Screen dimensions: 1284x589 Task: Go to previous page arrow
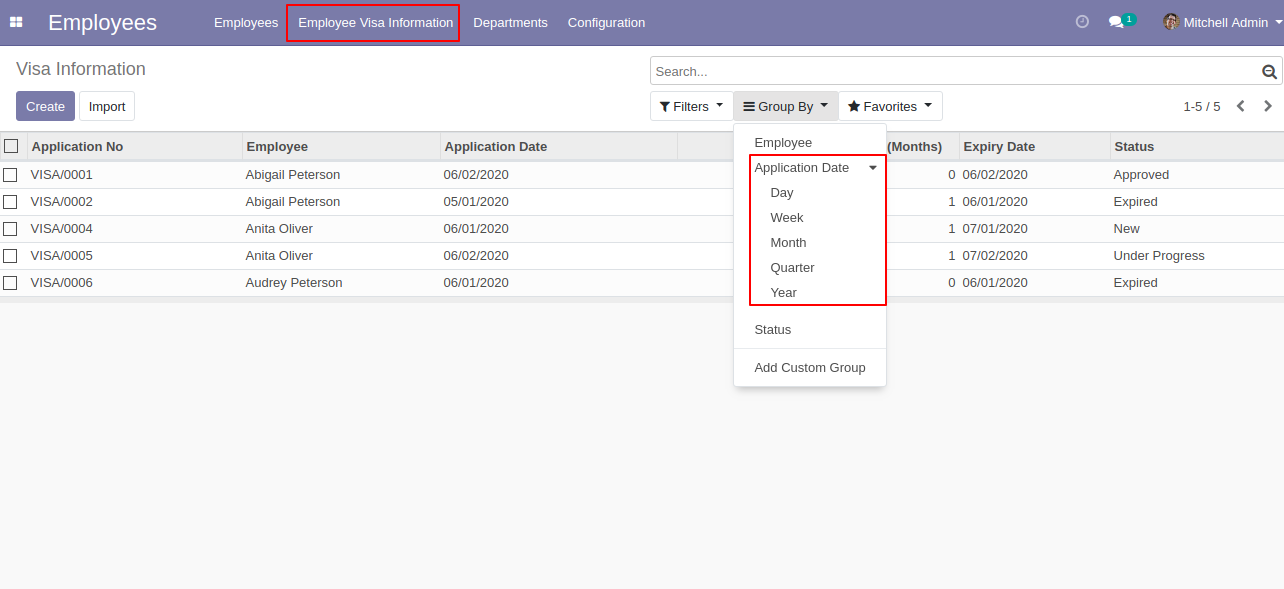coord(1240,106)
